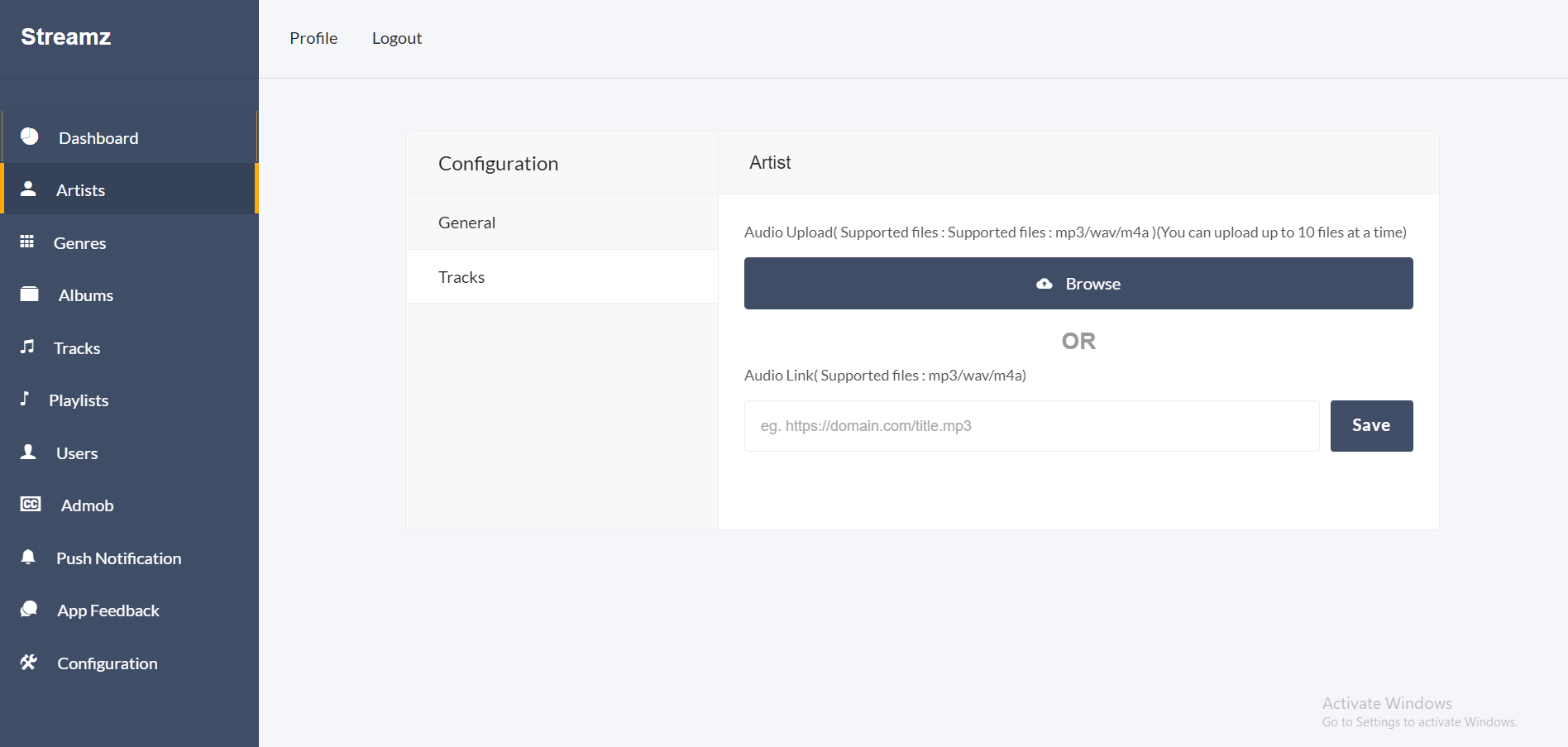
Task: Focus the audio link URL input field
Action: pyautogui.click(x=1031, y=426)
